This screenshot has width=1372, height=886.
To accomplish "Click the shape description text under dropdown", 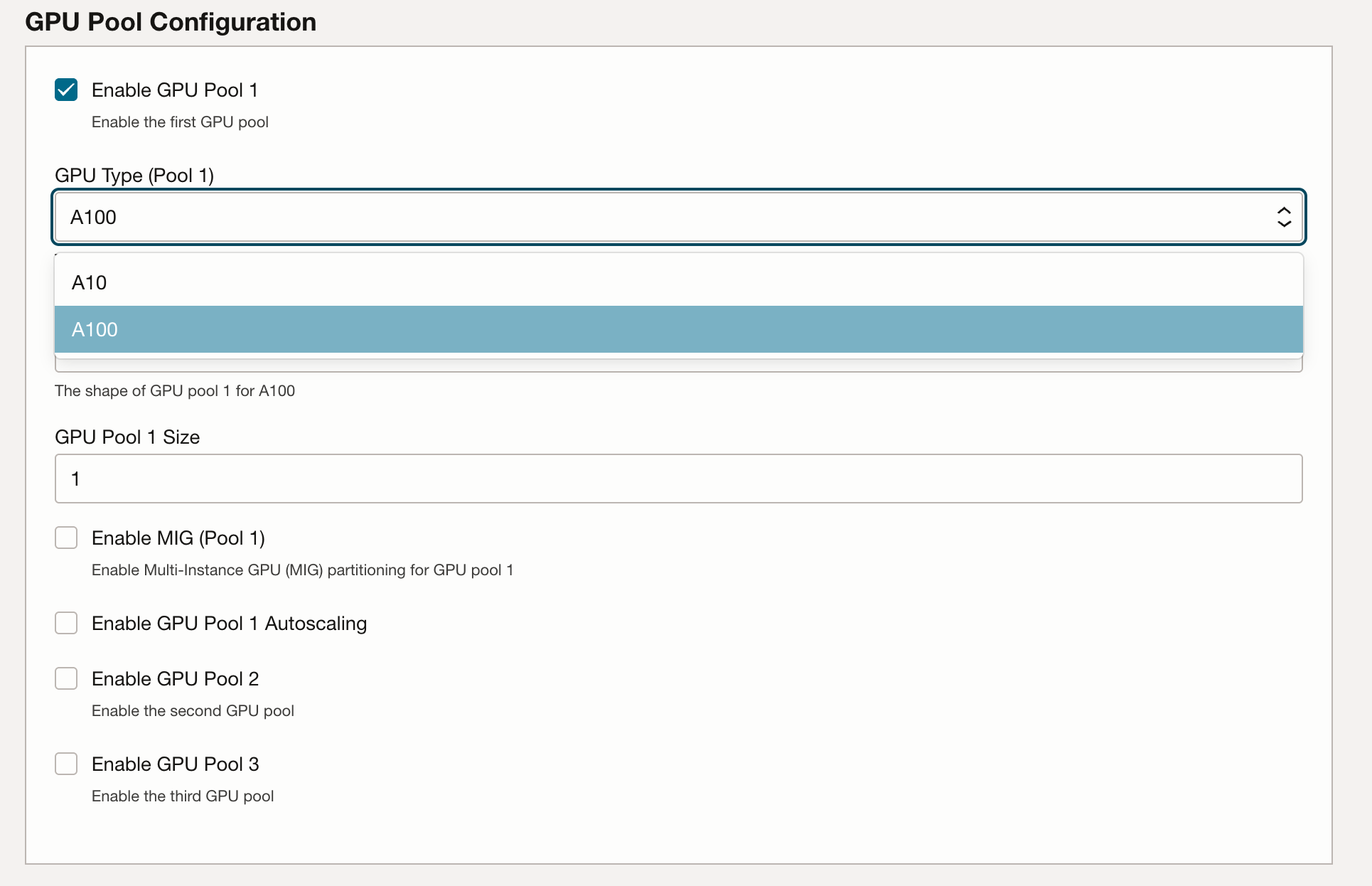I will pos(175,390).
